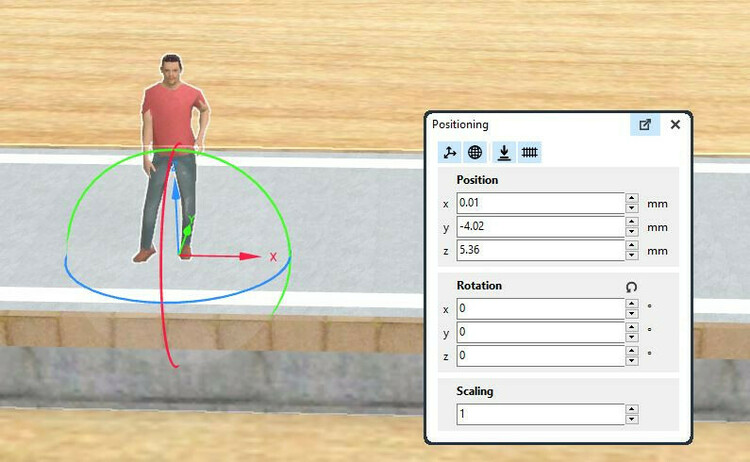
Task: Click the Rotation x input field
Action: 540,309
